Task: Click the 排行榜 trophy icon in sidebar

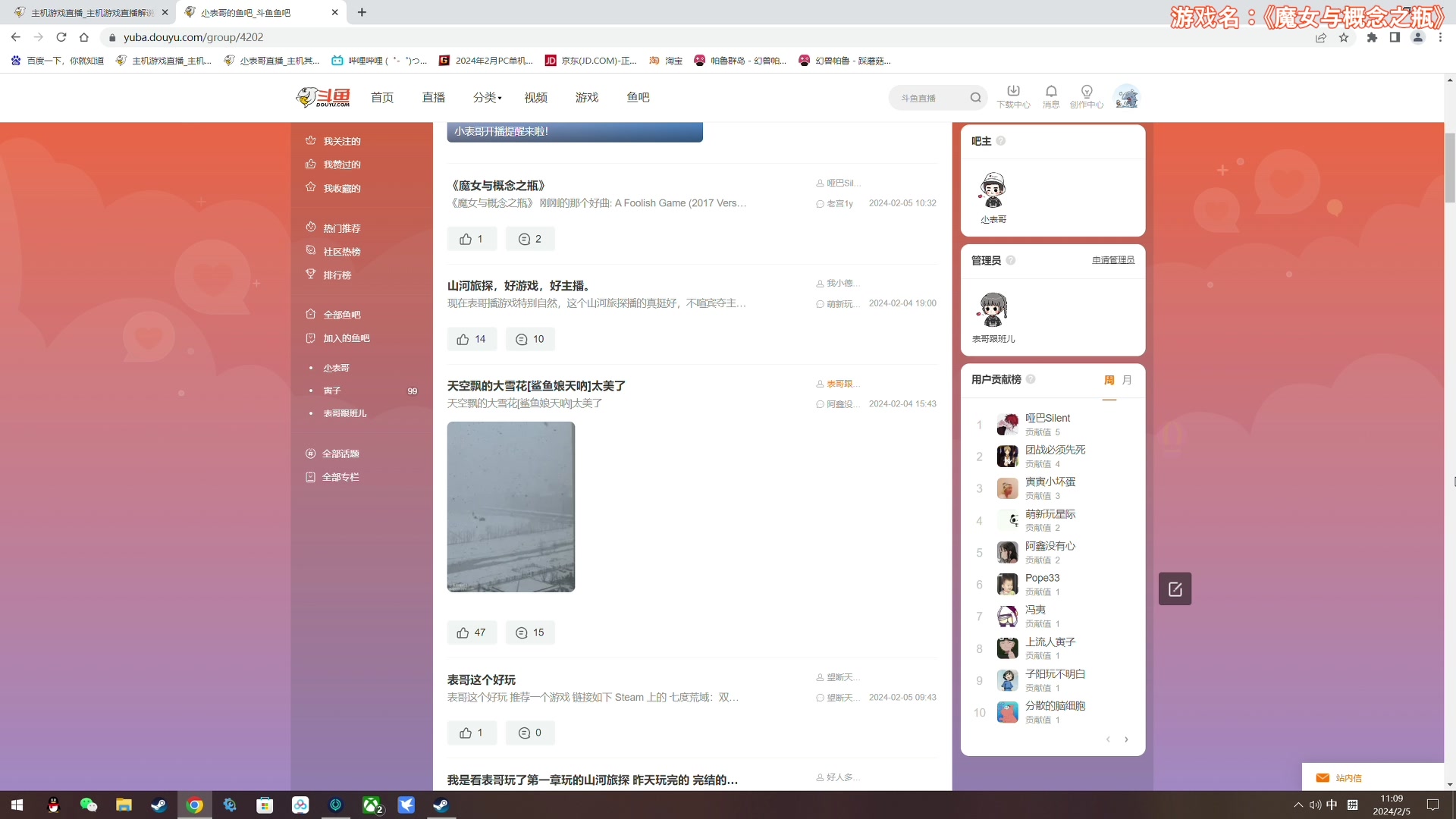Action: pos(310,275)
